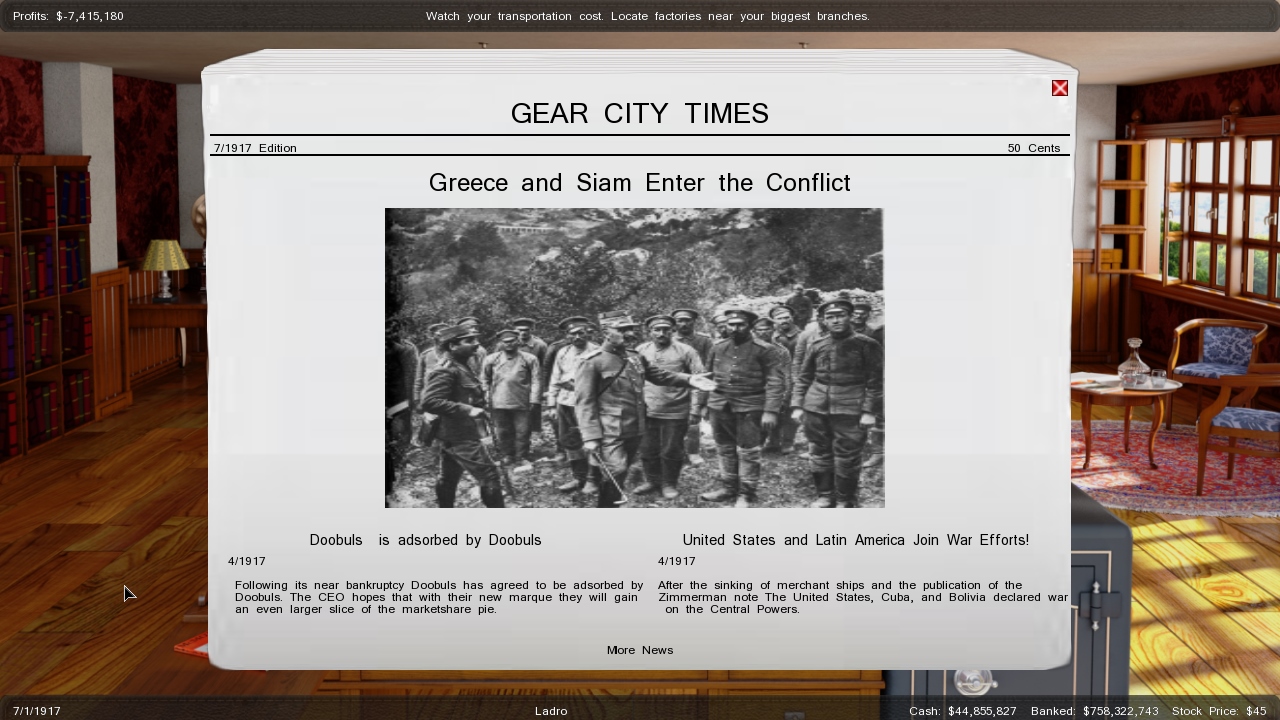Click the Banked amount in status bar
The width and height of the screenshot is (1280, 720).
coord(1094,711)
